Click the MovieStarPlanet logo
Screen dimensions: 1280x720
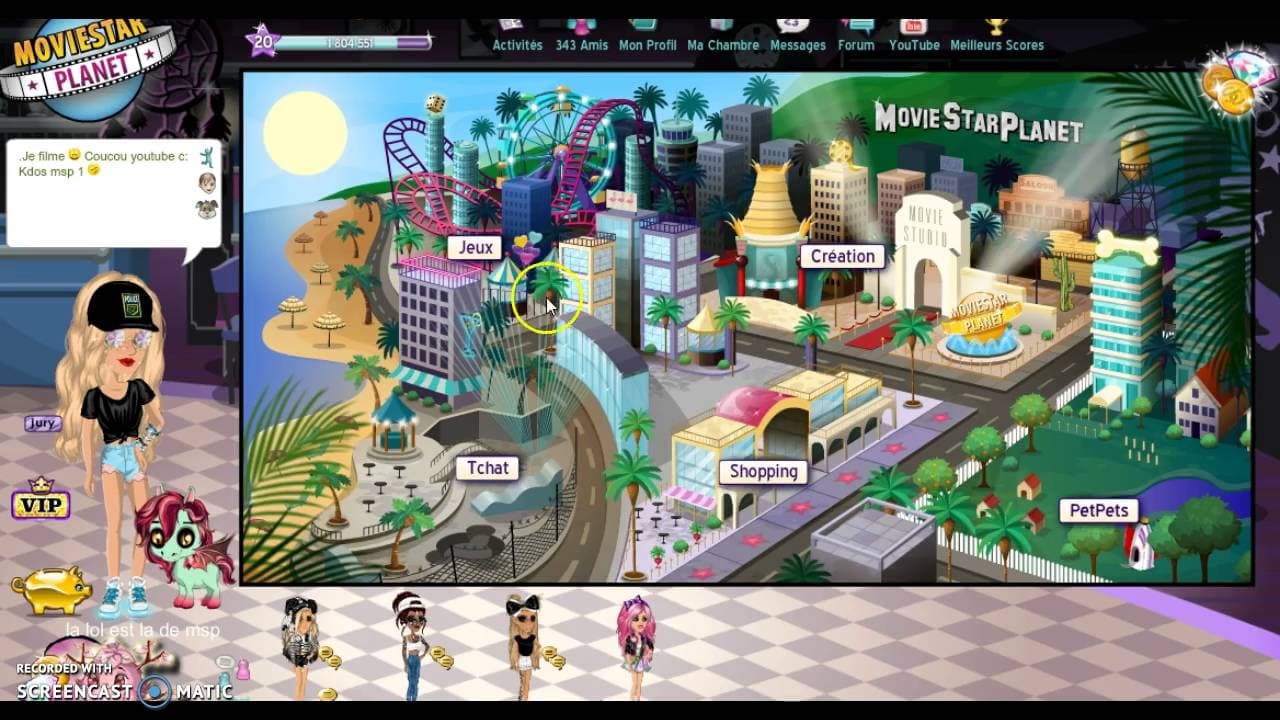pyautogui.click(x=87, y=67)
